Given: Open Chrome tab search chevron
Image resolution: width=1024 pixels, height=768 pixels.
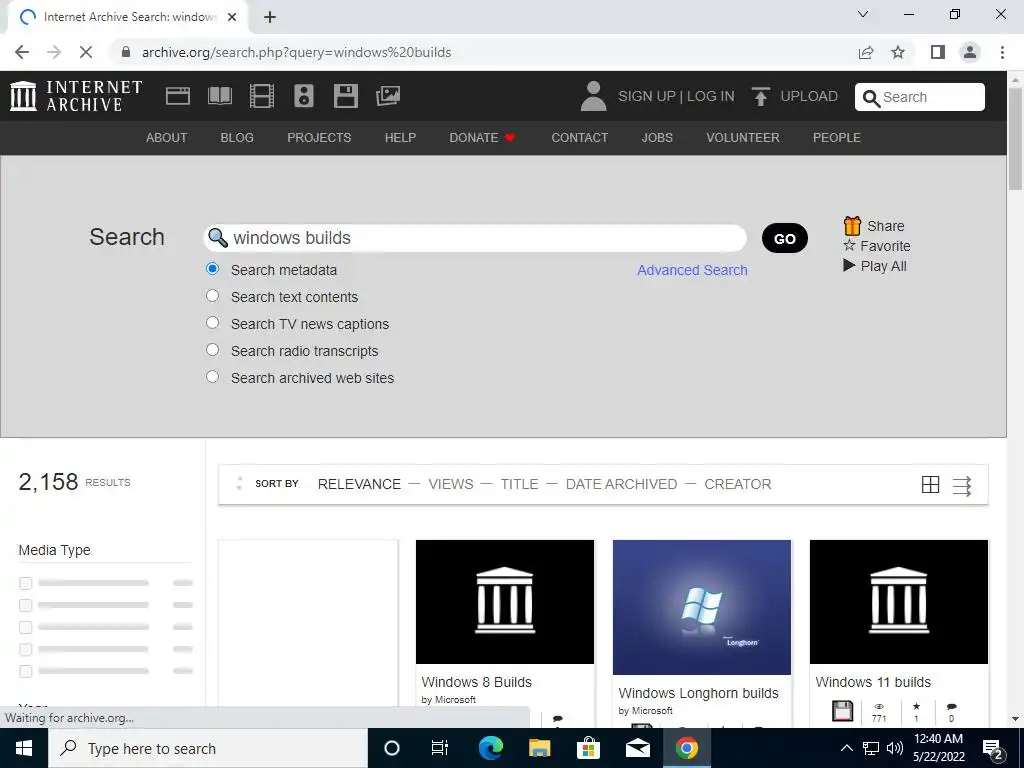Looking at the screenshot, I should click(863, 14).
